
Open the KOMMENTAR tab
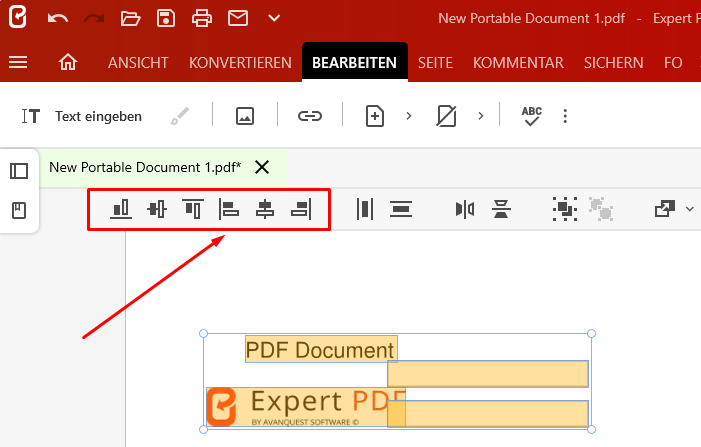518,63
